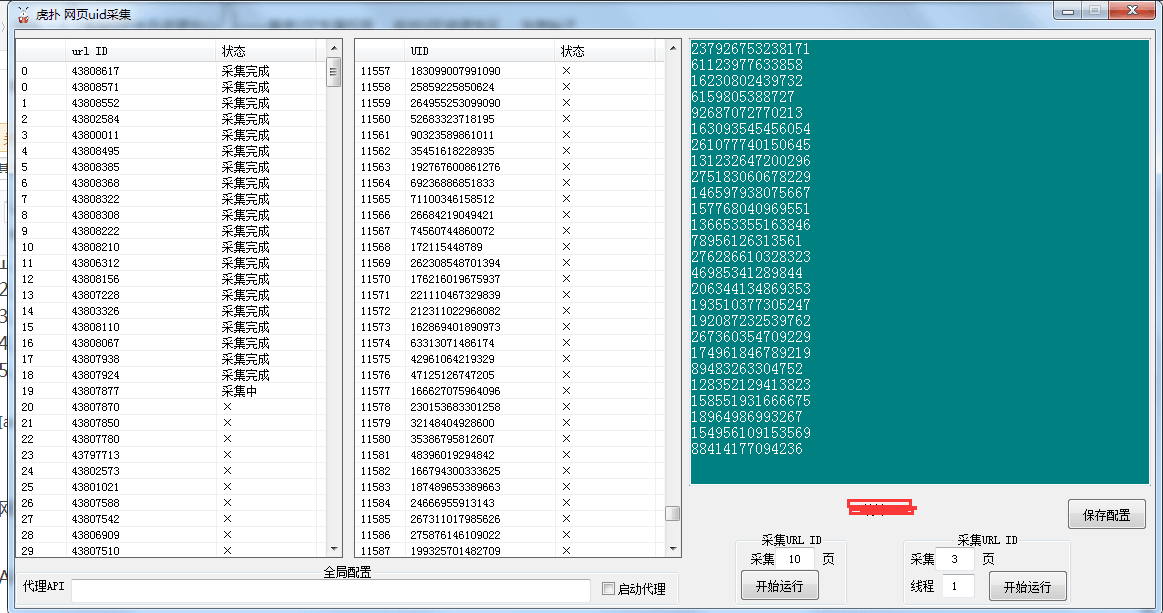The width and height of the screenshot is (1163, 613).
Task: Click the 代理API input field
Action: click(x=331, y=589)
